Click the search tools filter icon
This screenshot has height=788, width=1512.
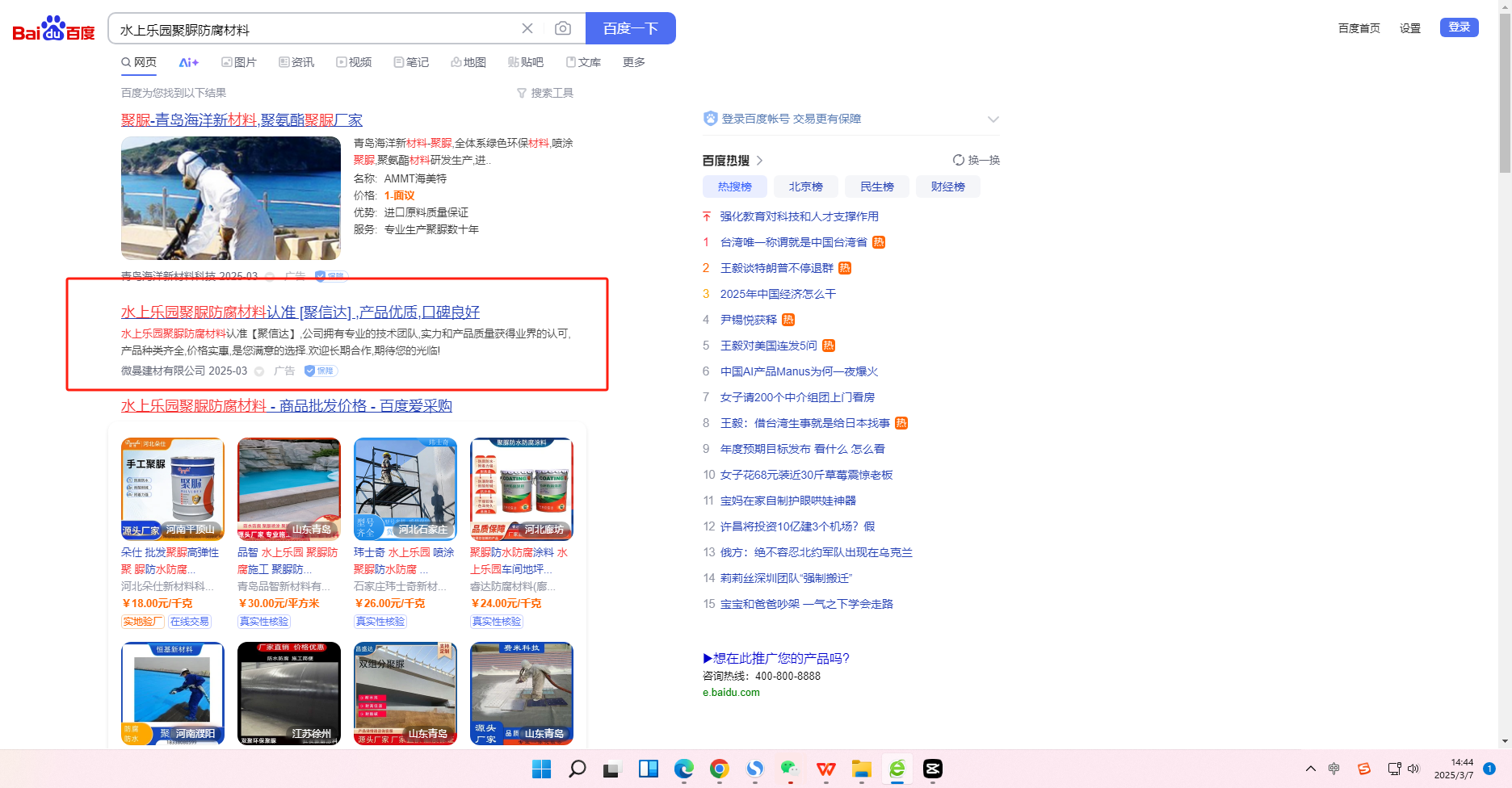coord(522,94)
